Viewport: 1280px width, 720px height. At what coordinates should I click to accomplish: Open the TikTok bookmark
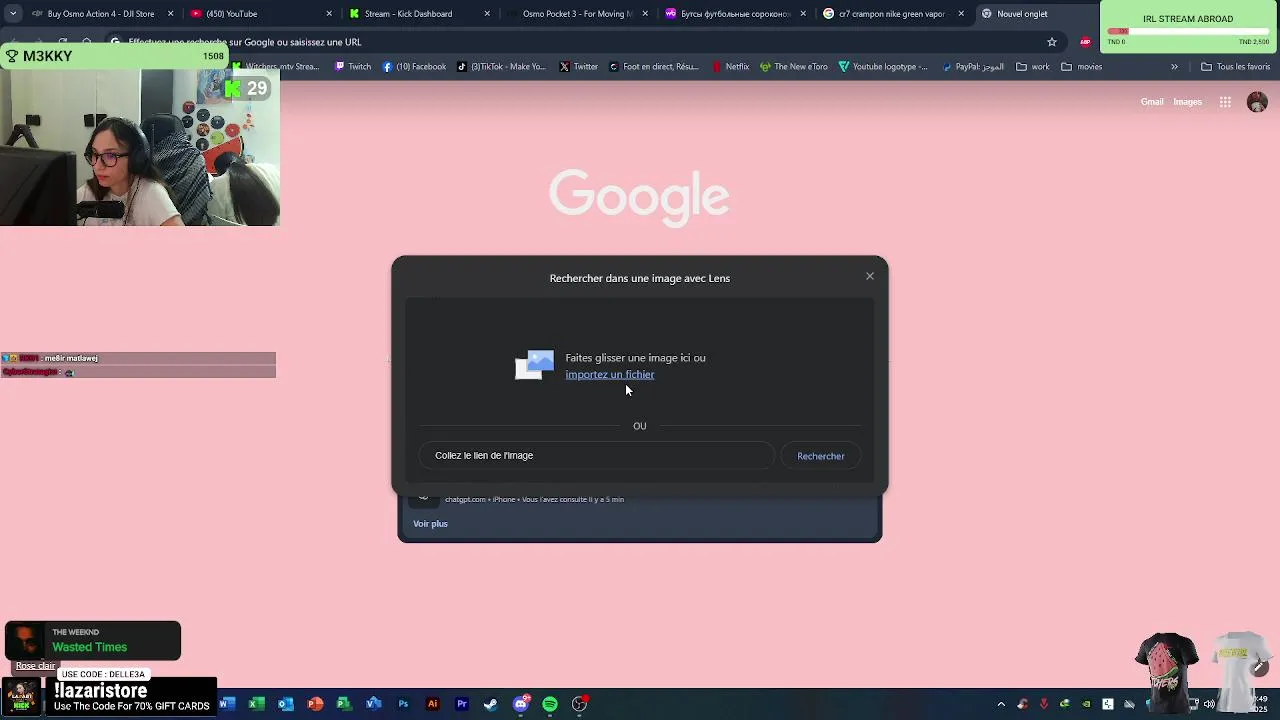click(x=501, y=67)
